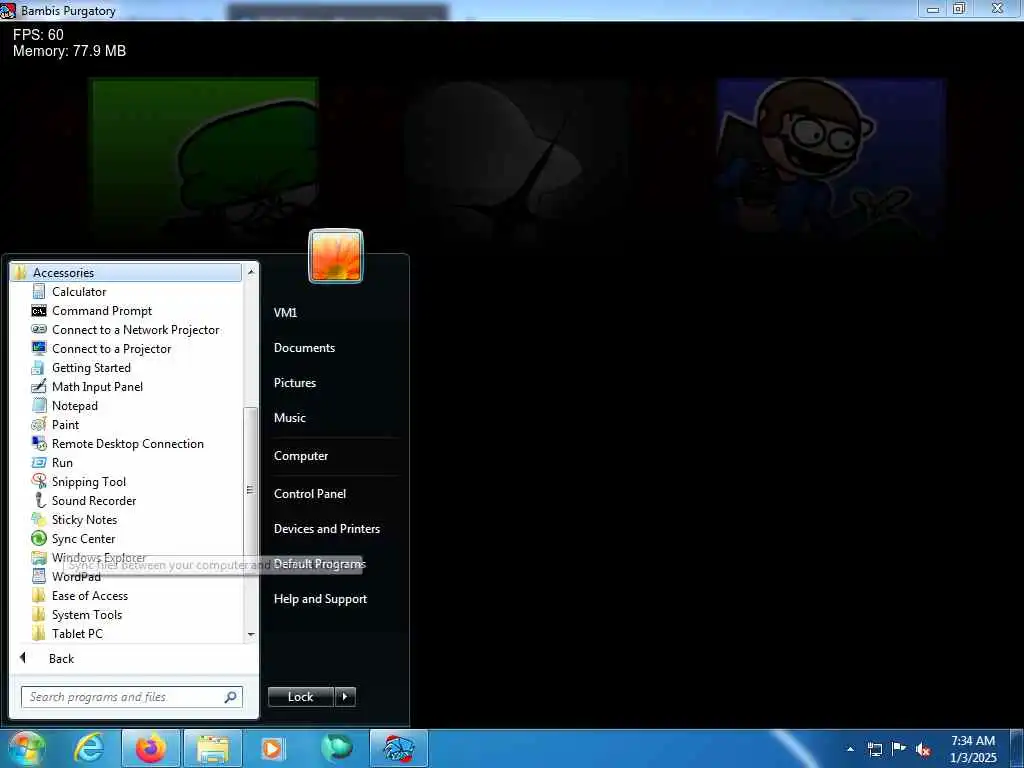Image resolution: width=1024 pixels, height=768 pixels.
Task: Open Internet Explorer from taskbar
Action: [89, 748]
